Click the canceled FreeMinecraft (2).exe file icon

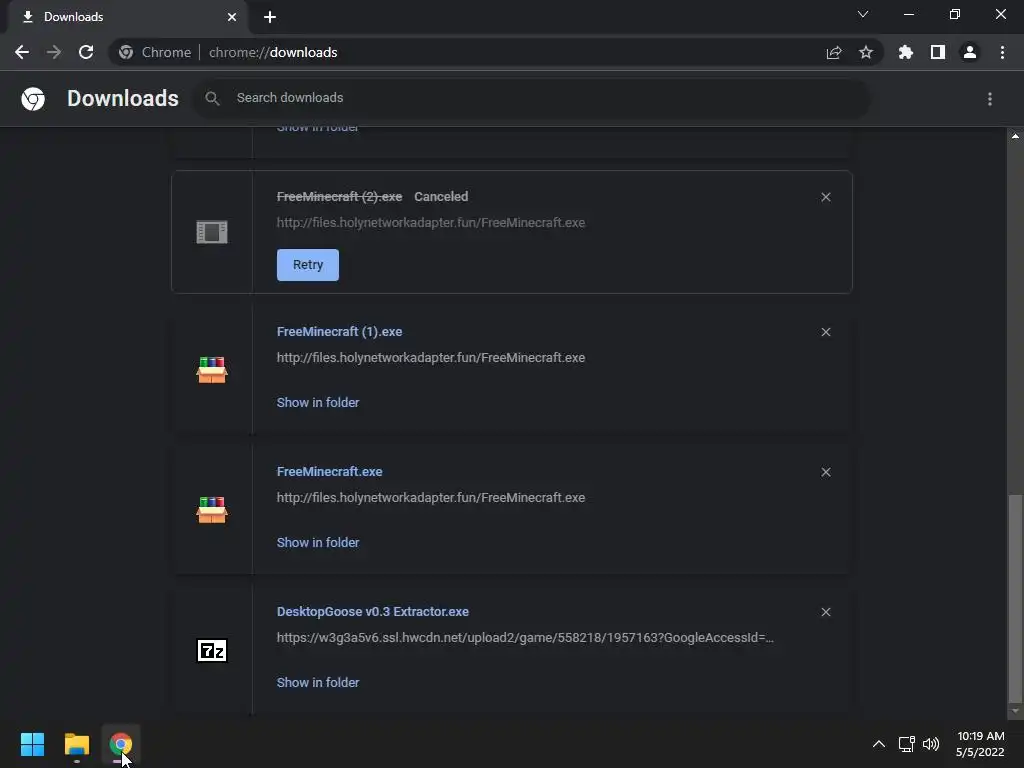pyautogui.click(x=212, y=232)
